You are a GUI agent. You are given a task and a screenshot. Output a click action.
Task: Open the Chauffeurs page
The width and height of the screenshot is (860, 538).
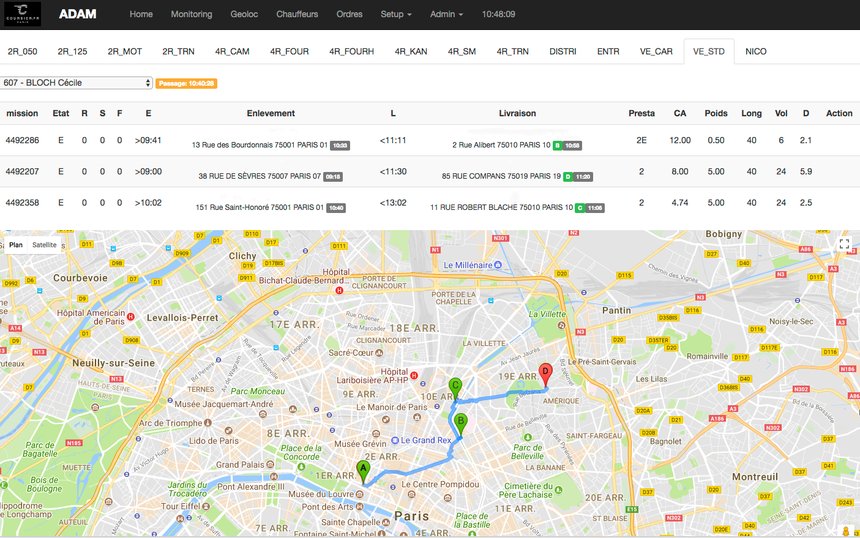(x=297, y=14)
